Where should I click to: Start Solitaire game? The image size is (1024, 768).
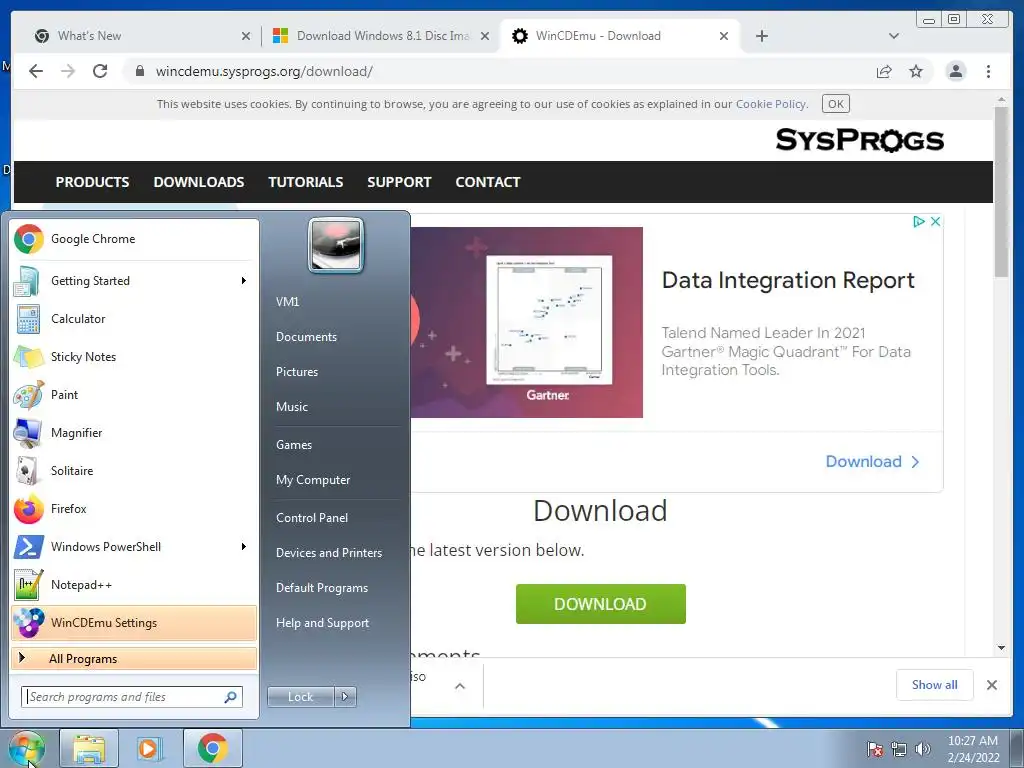point(134,470)
